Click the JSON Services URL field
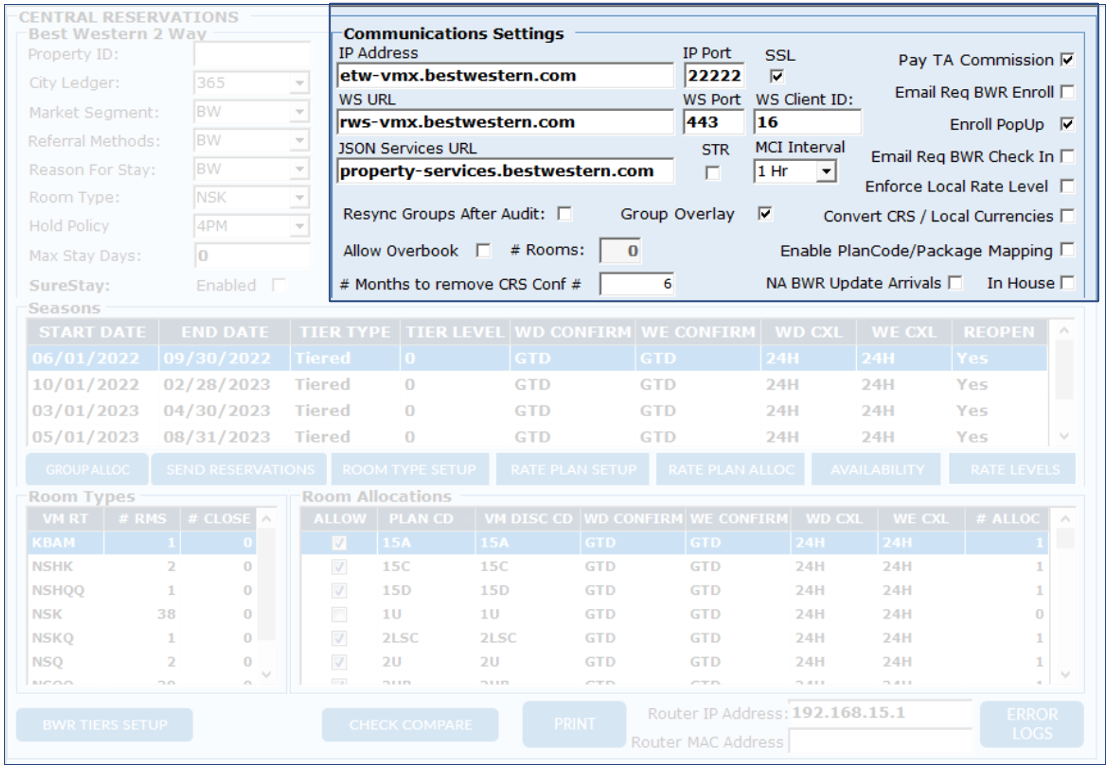Viewport: 1111px width, 770px height. pos(505,171)
